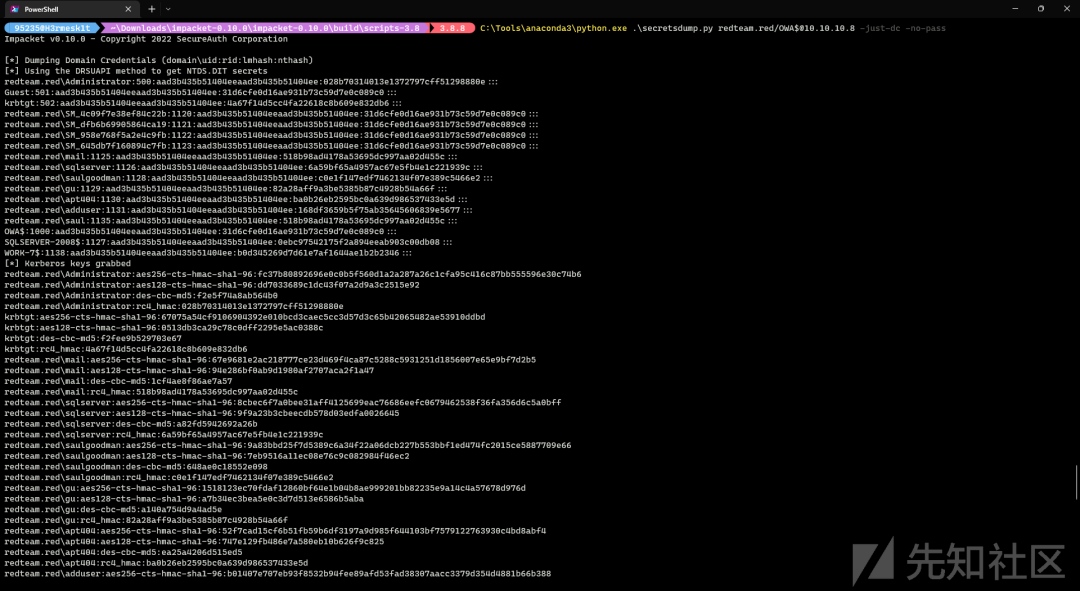The width and height of the screenshot is (1080, 591).
Task: Click the krbtgt rc4_hmac key line
Action: pyautogui.click(x=126, y=349)
